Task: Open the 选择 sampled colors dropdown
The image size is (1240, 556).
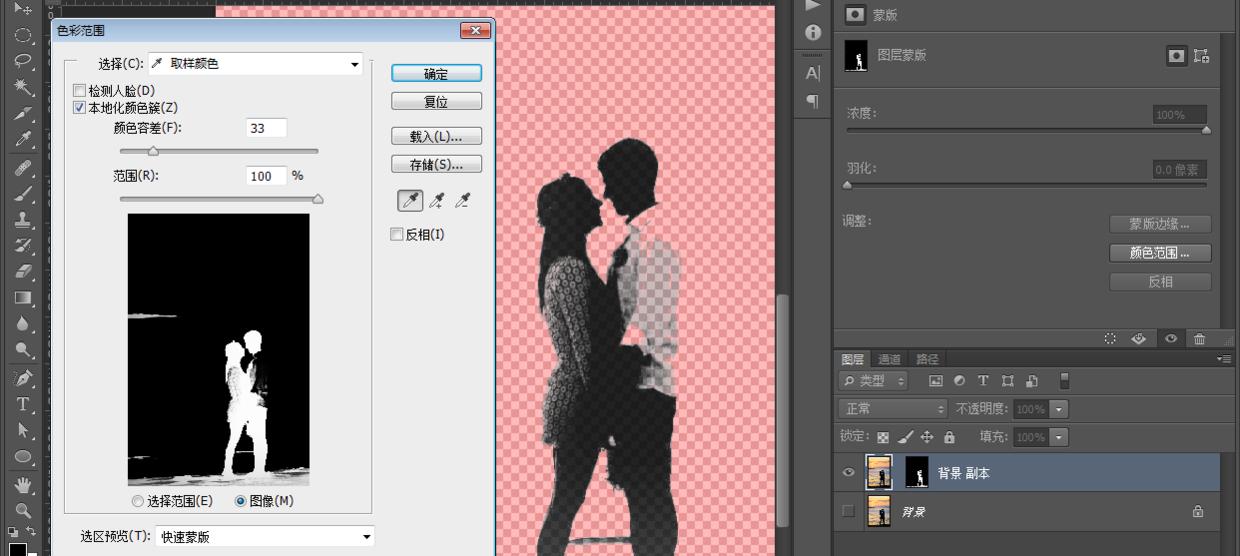Action: coord(255,64)
